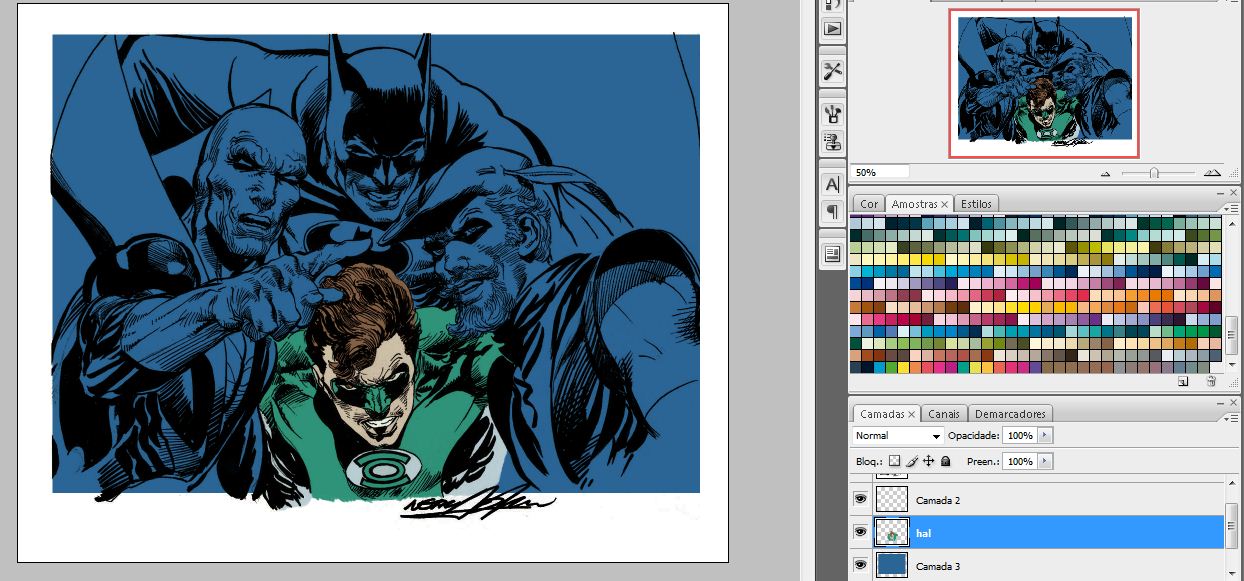The width and height of the screenshot is (1244, 581).
Task: Toggle lock all padlock icon
Action: click(945, 461)
